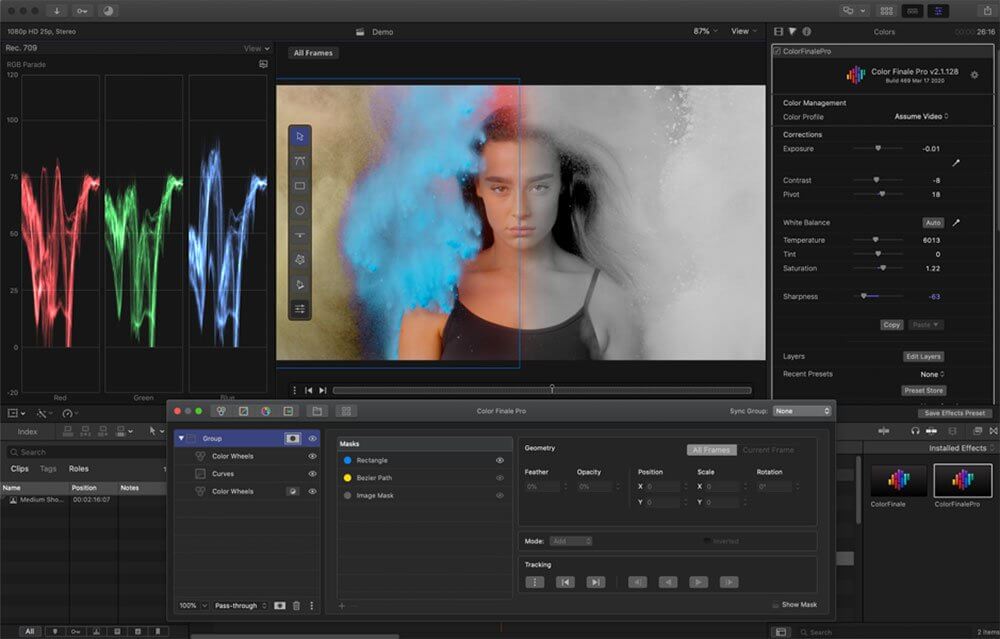Click the Edit Layers button
Viewport: 1000px width, 639px height.
(923, 357)
